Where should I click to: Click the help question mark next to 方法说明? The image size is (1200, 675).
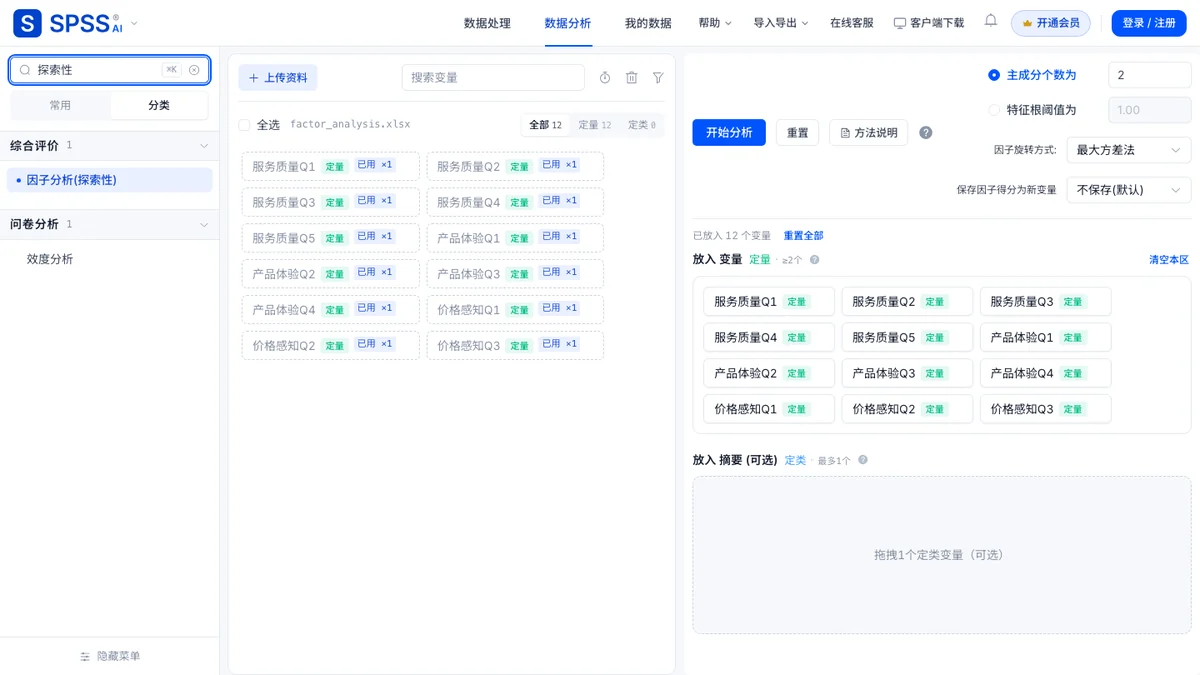[x=926, y=133]
